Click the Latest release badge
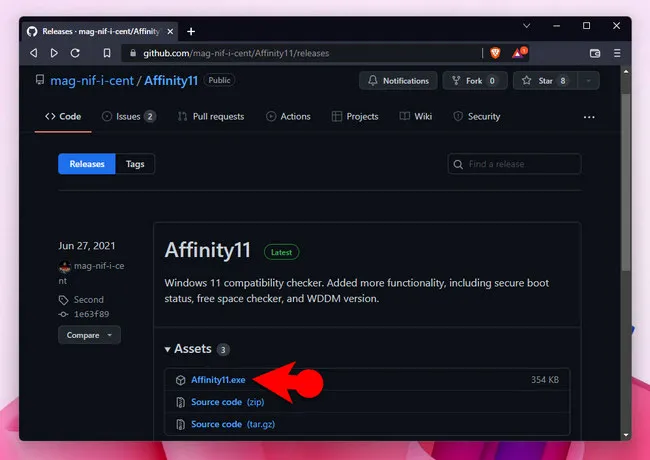The width and height of the screenshot is (650, 460). [281, 252]
